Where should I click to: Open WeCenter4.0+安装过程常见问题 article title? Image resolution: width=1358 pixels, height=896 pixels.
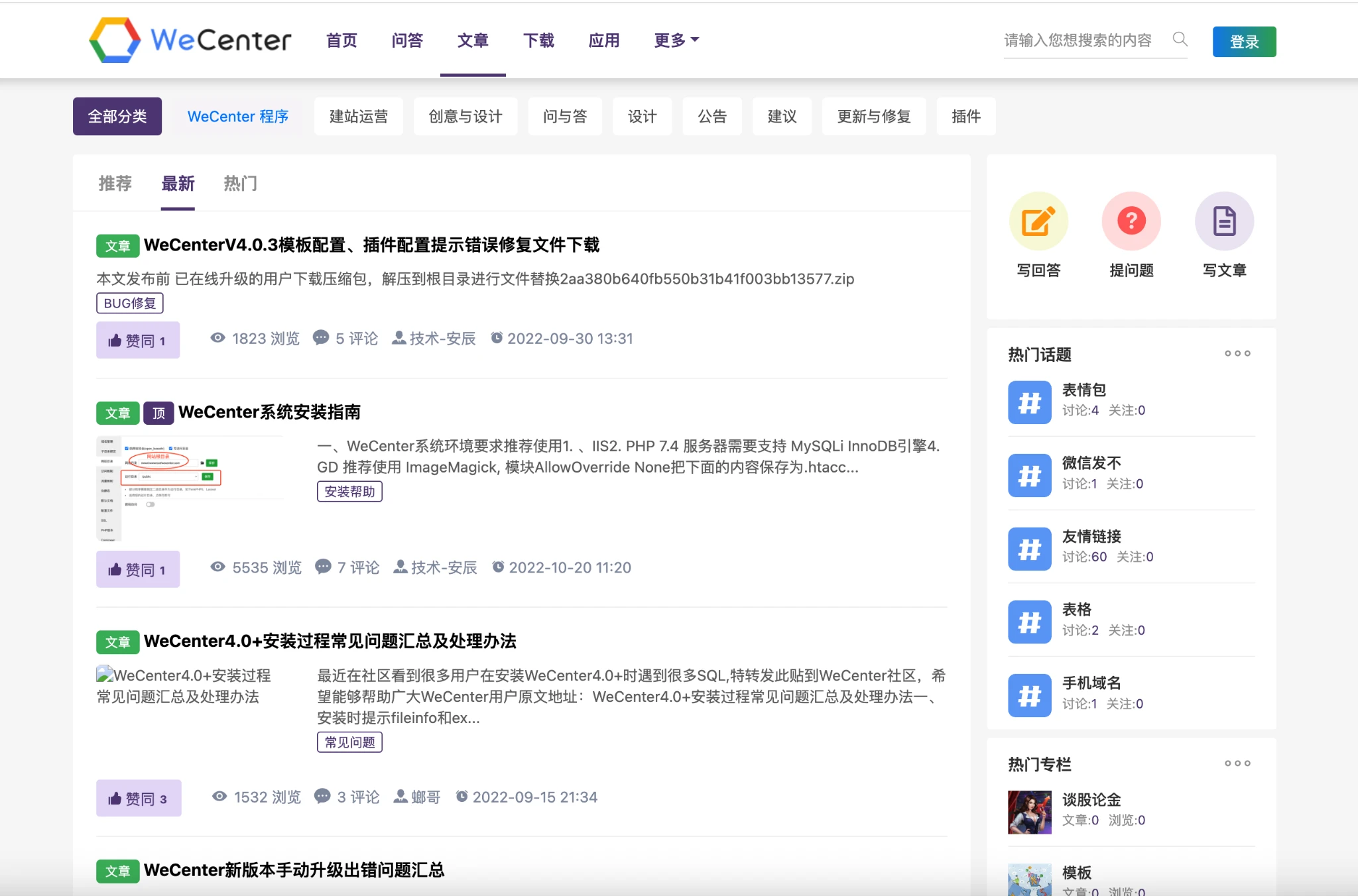pyautogui.click(x=330, y=641)
